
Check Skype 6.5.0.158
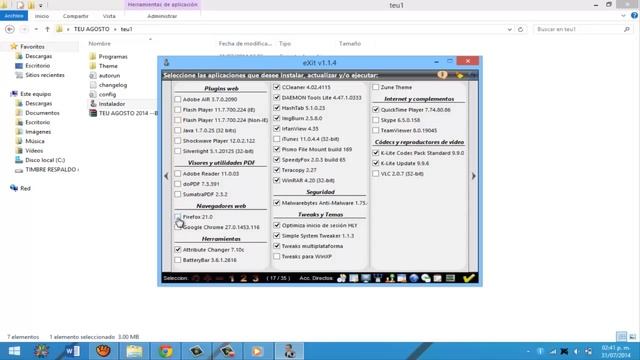(376, 120)
